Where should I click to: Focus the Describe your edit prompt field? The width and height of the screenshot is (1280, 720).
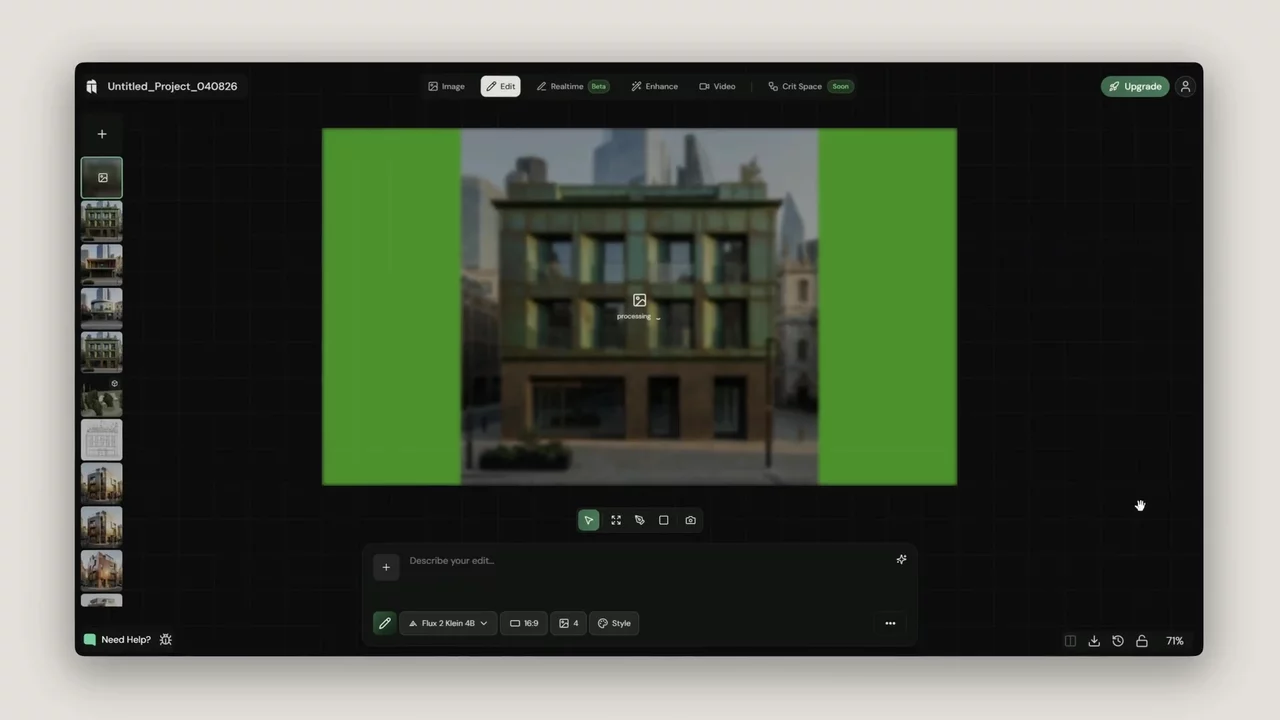(x=640, y=561)
